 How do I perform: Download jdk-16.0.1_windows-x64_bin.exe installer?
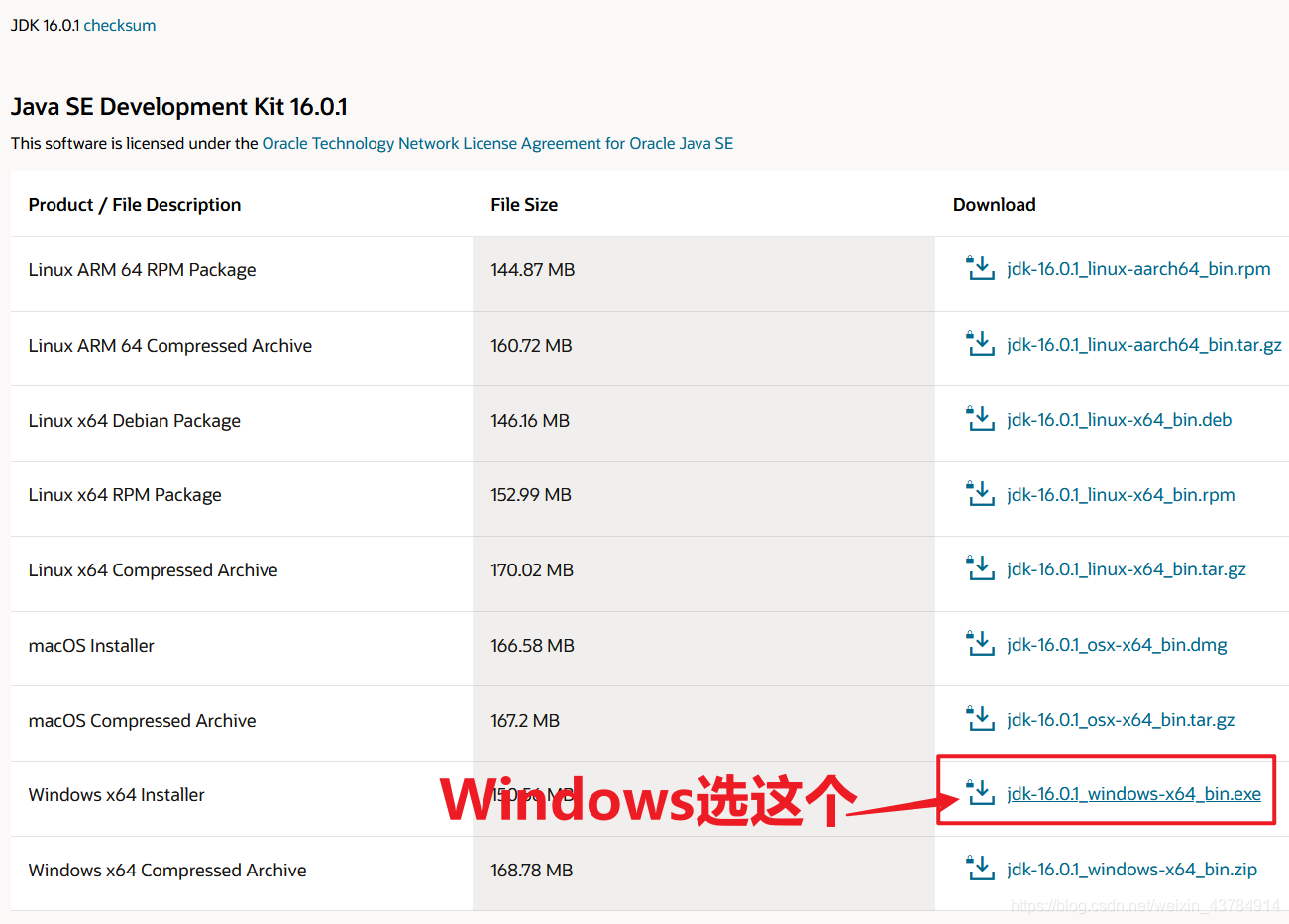tap(1133, 794)
